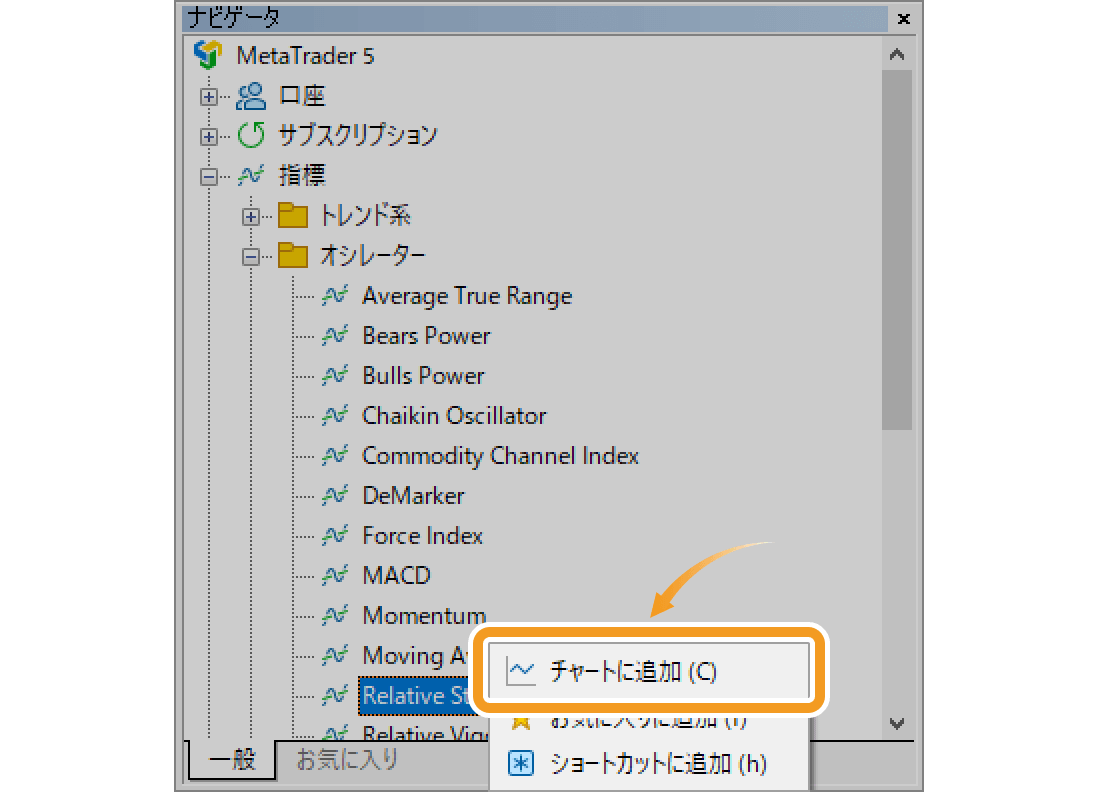Viewport: 1100px width, 792px height.
Task: Collapse the オシレーター folder
Action: tap(250, 257)
